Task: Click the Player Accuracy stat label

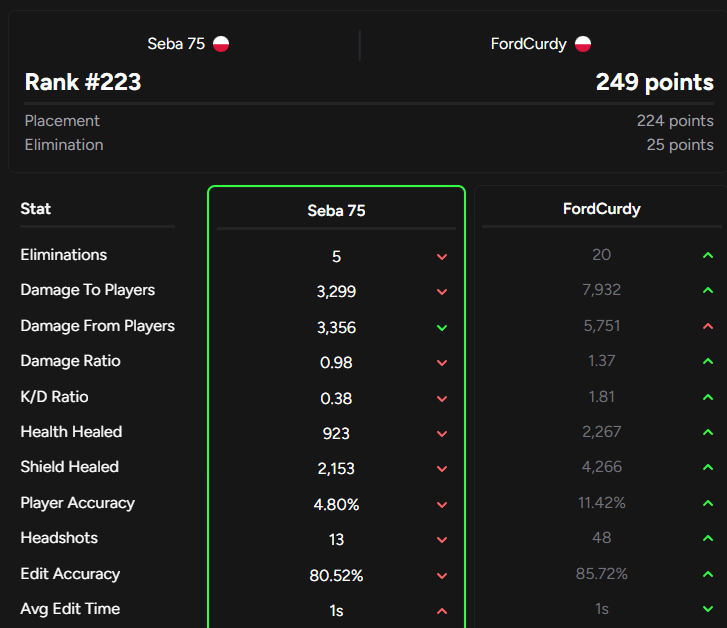Action: (x=78, y=503)
